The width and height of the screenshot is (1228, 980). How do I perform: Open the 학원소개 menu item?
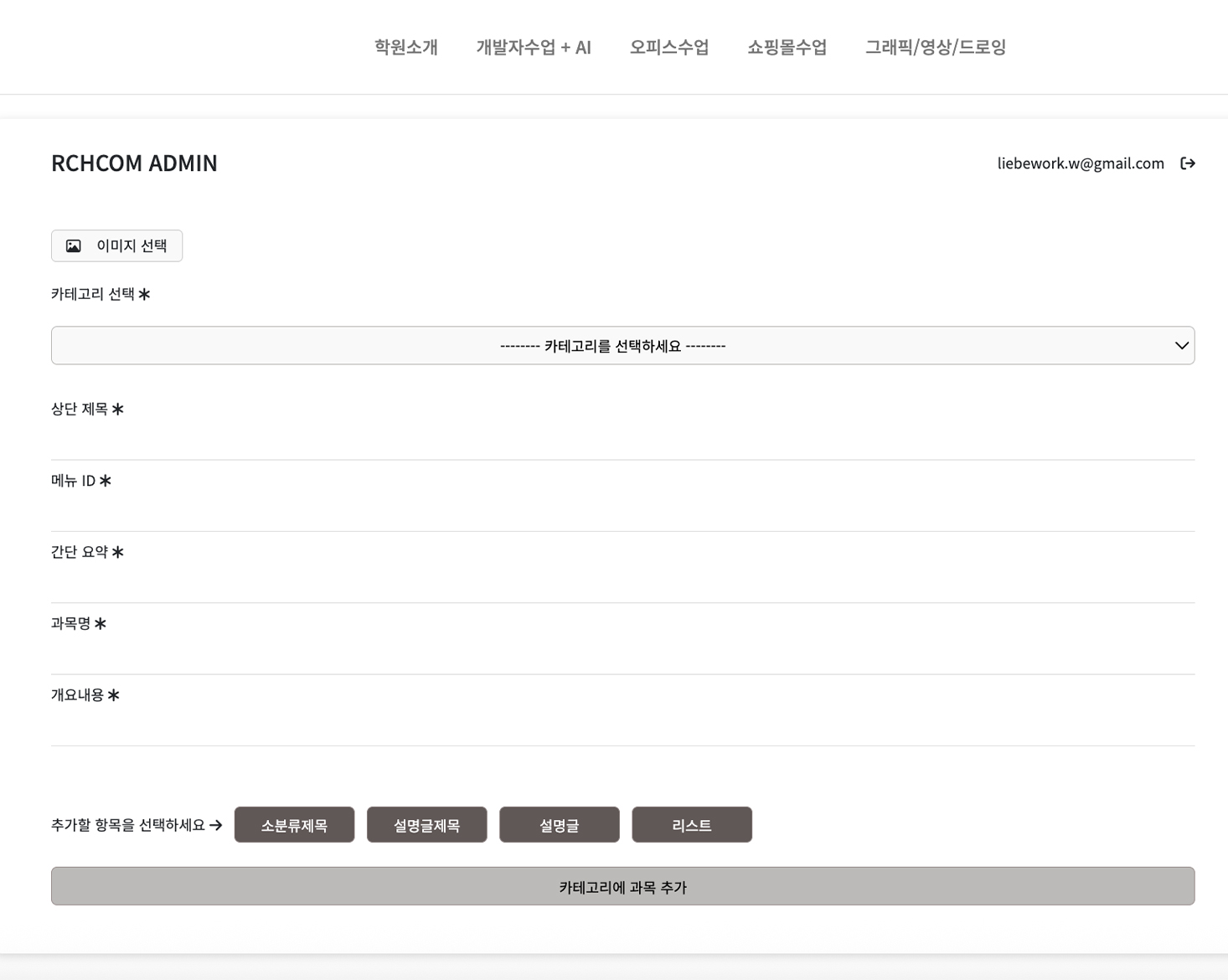pos(405,48)
